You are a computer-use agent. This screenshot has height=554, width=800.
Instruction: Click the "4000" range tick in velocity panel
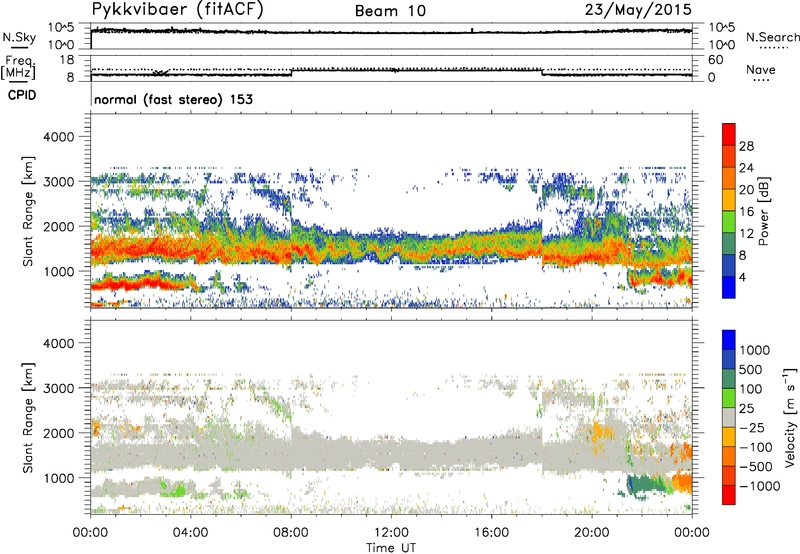[x=58, y=343]
